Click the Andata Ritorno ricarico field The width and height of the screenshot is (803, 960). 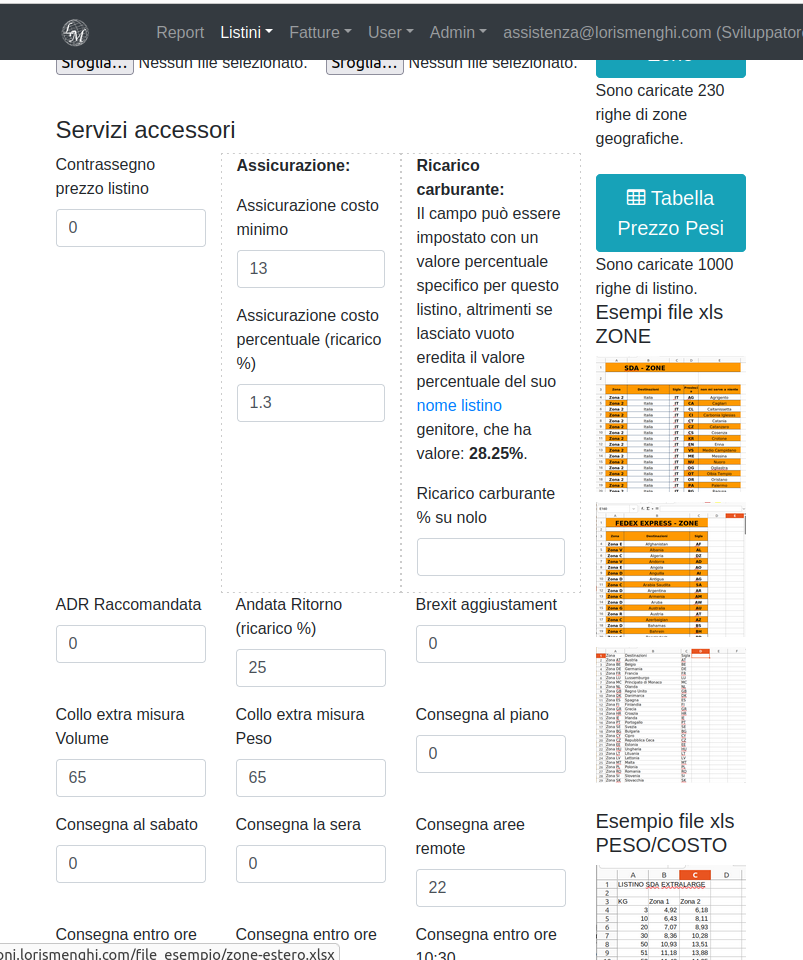(x=310, y=668)
